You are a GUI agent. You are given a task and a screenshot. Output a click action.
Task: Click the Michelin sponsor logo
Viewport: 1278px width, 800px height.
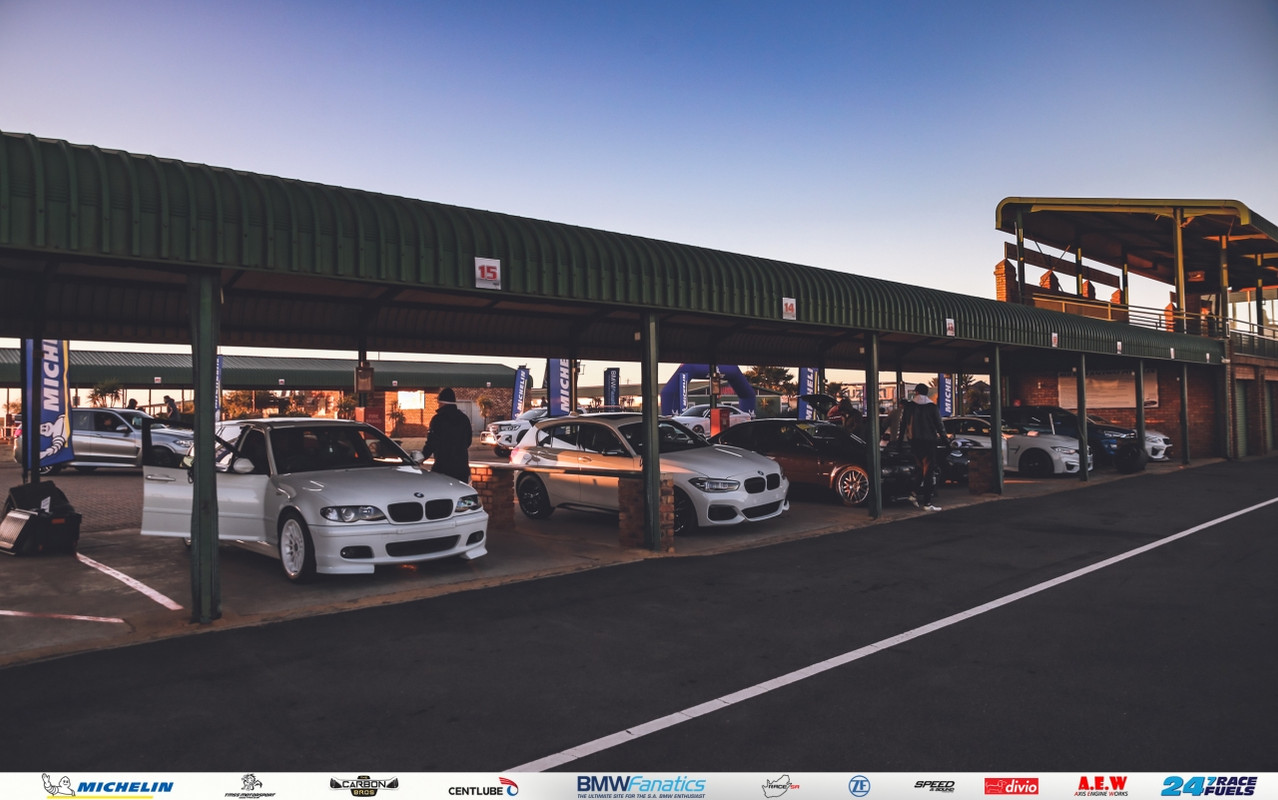(x=107, y=786)
